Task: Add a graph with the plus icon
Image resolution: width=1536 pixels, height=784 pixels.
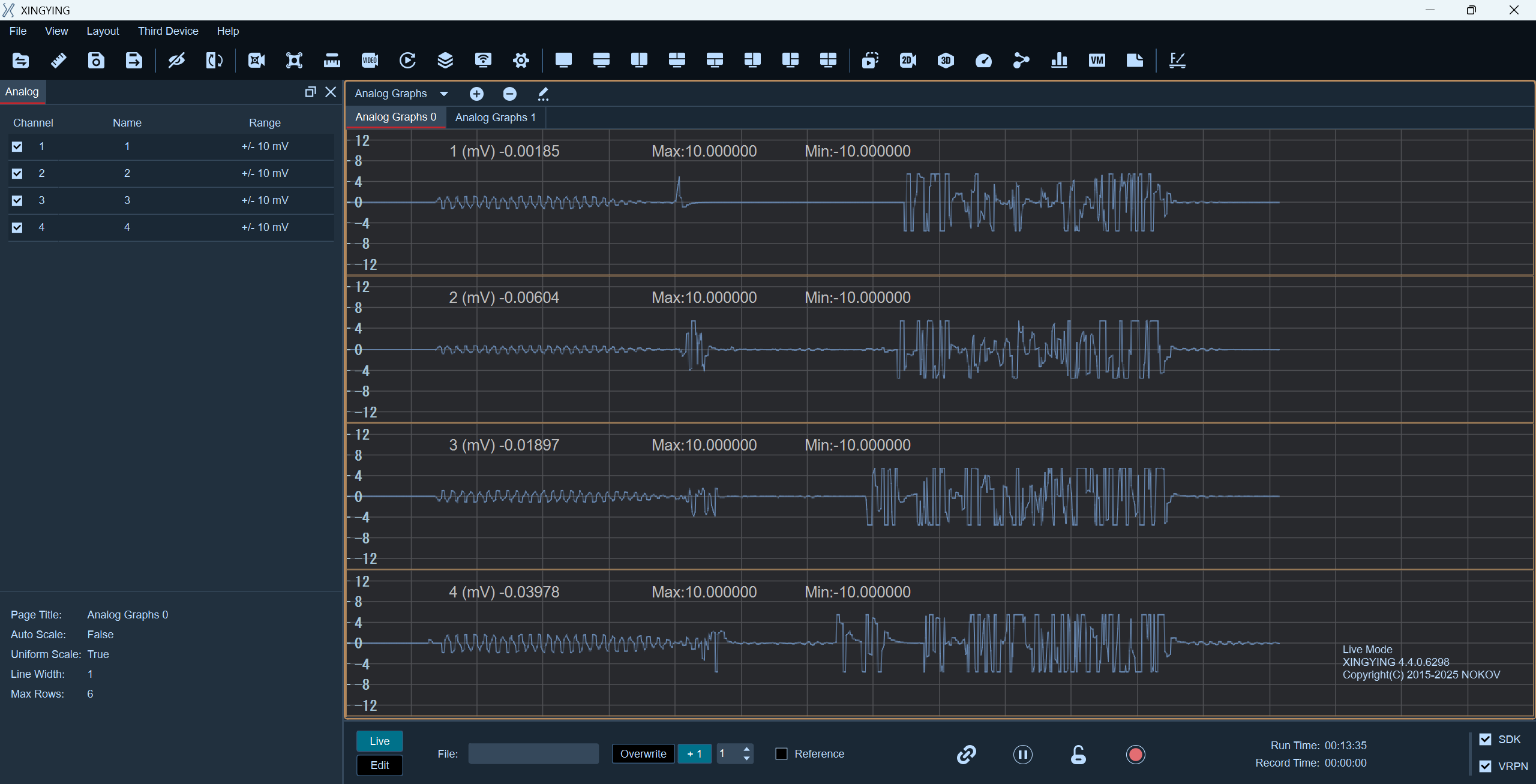Action: tap(476, 94)
